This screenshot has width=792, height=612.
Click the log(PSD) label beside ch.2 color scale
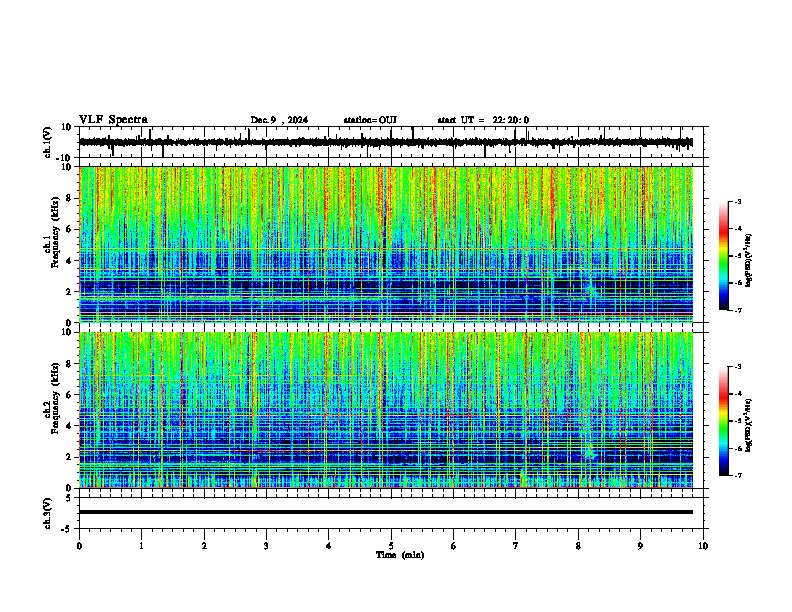point(749,425)
